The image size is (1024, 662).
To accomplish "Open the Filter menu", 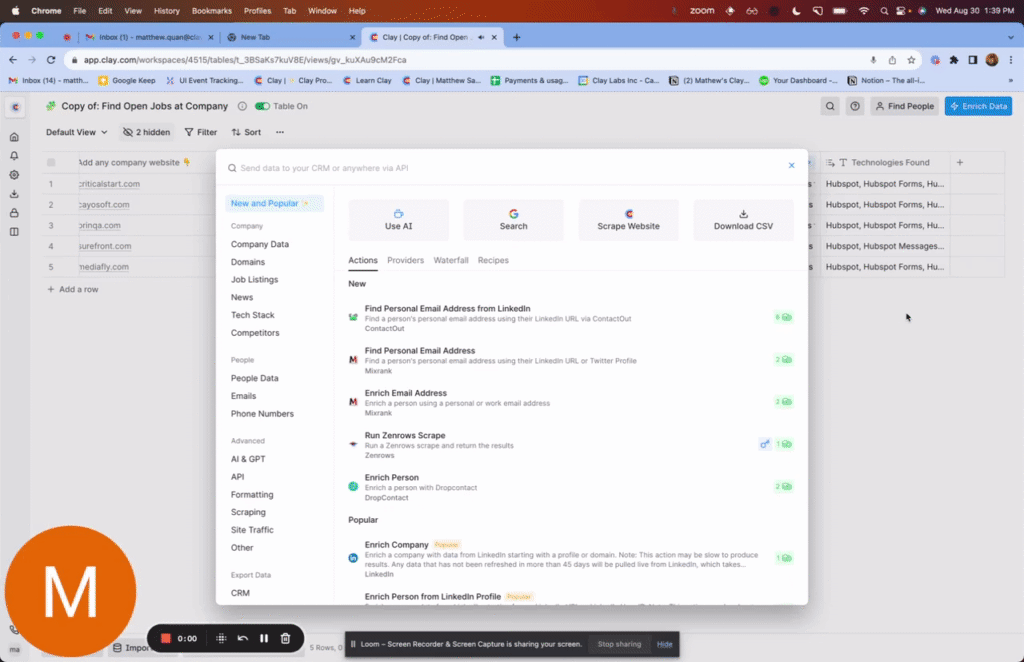I will click(x=200, y=132).
